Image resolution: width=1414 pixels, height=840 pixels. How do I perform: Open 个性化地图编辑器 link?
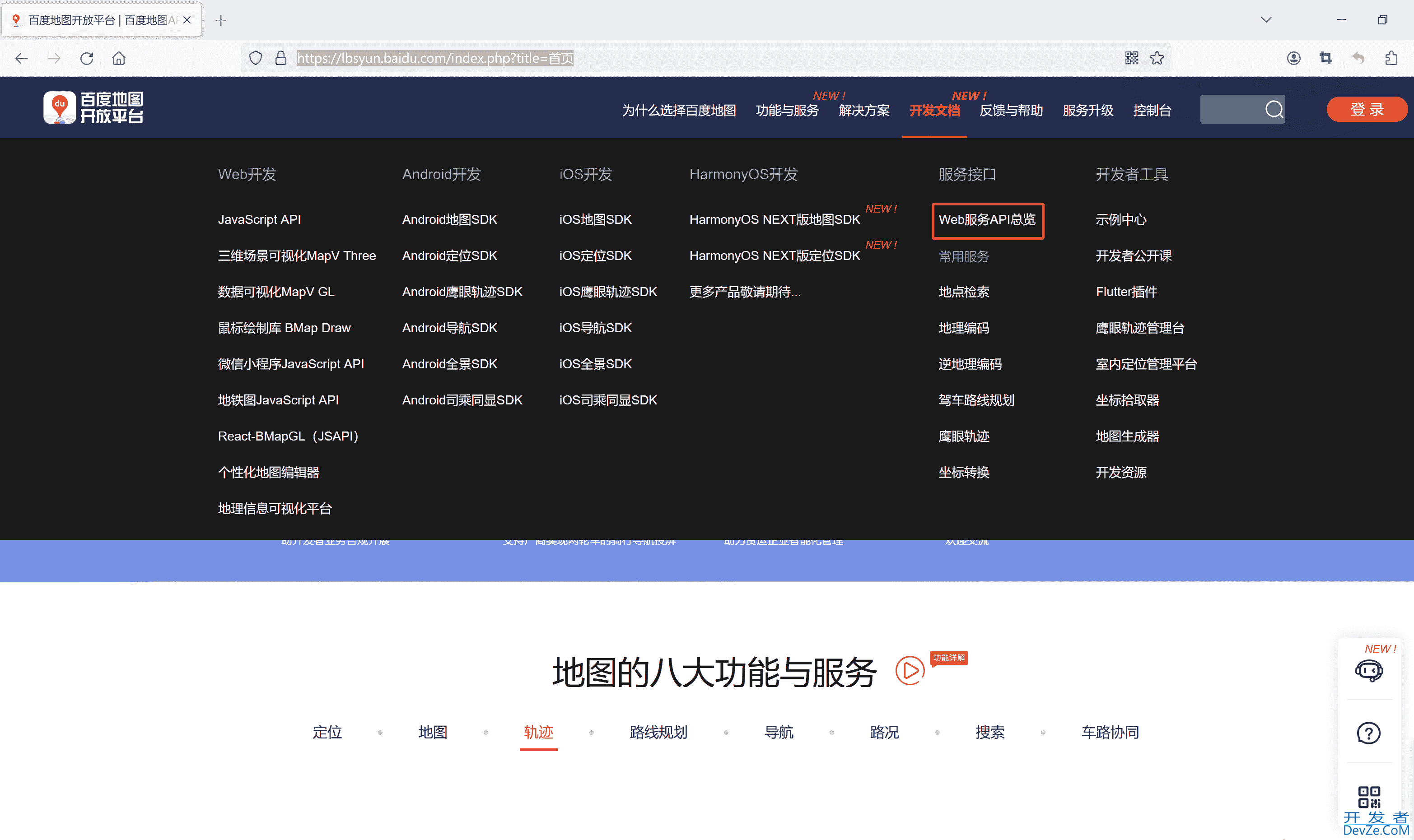268,473
